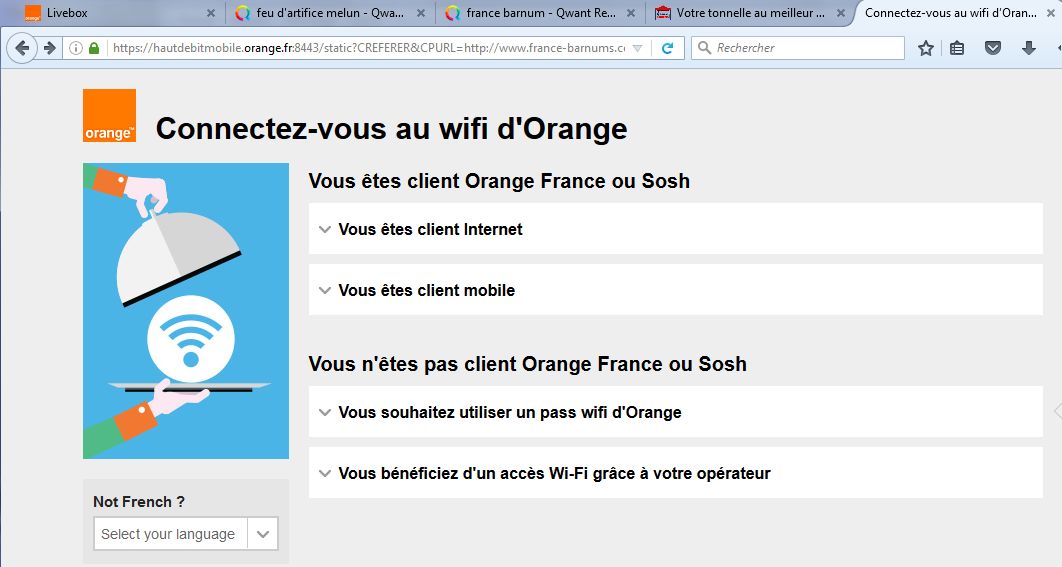Image resolution: width=1062 pixels, height=567 pixels.
Task: Close the Votre tonnelle au meilleur tab
Action: (x=841, y=13)
